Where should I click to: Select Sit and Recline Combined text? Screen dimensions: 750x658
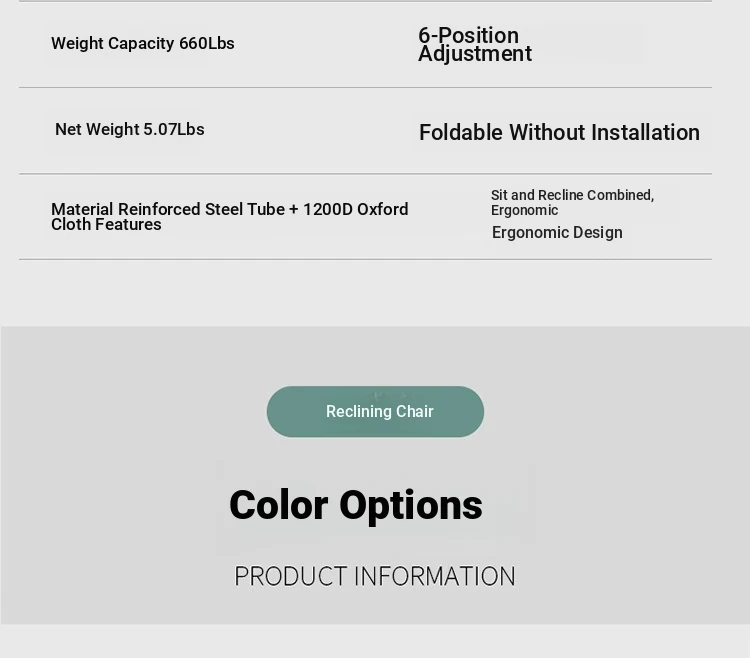point(572,195)
